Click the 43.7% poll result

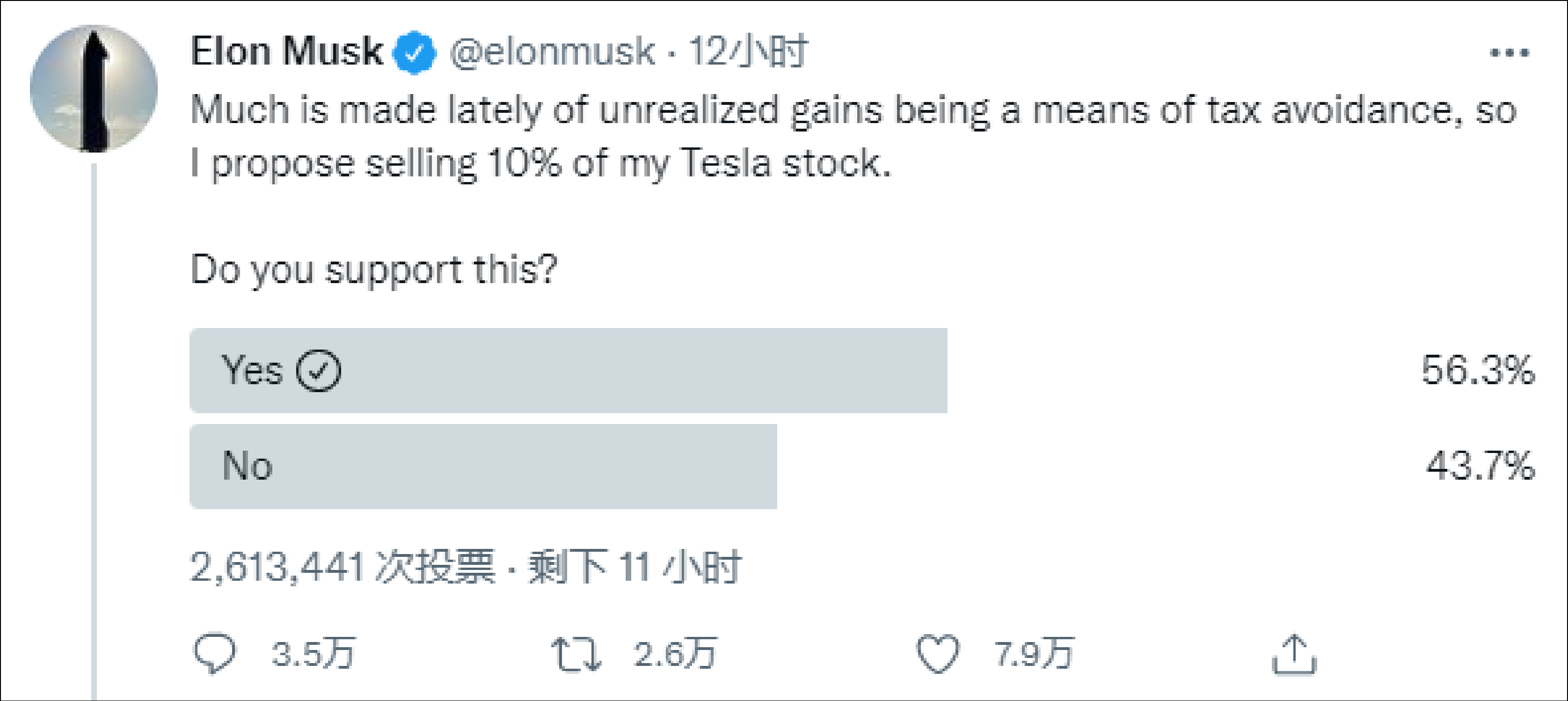1480,466
